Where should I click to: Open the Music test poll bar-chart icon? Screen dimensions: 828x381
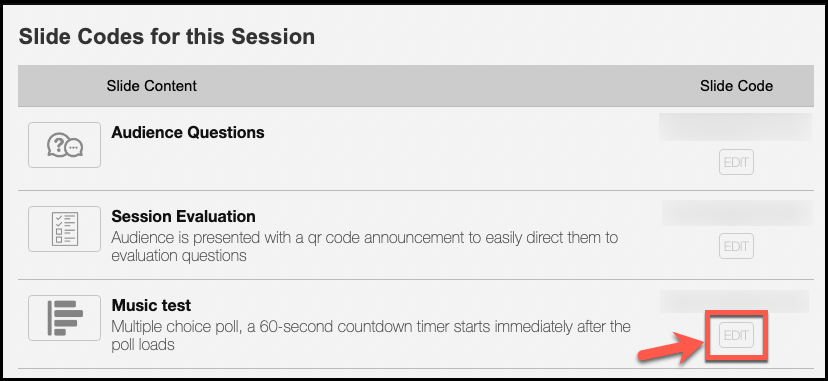tap(64, 318)
